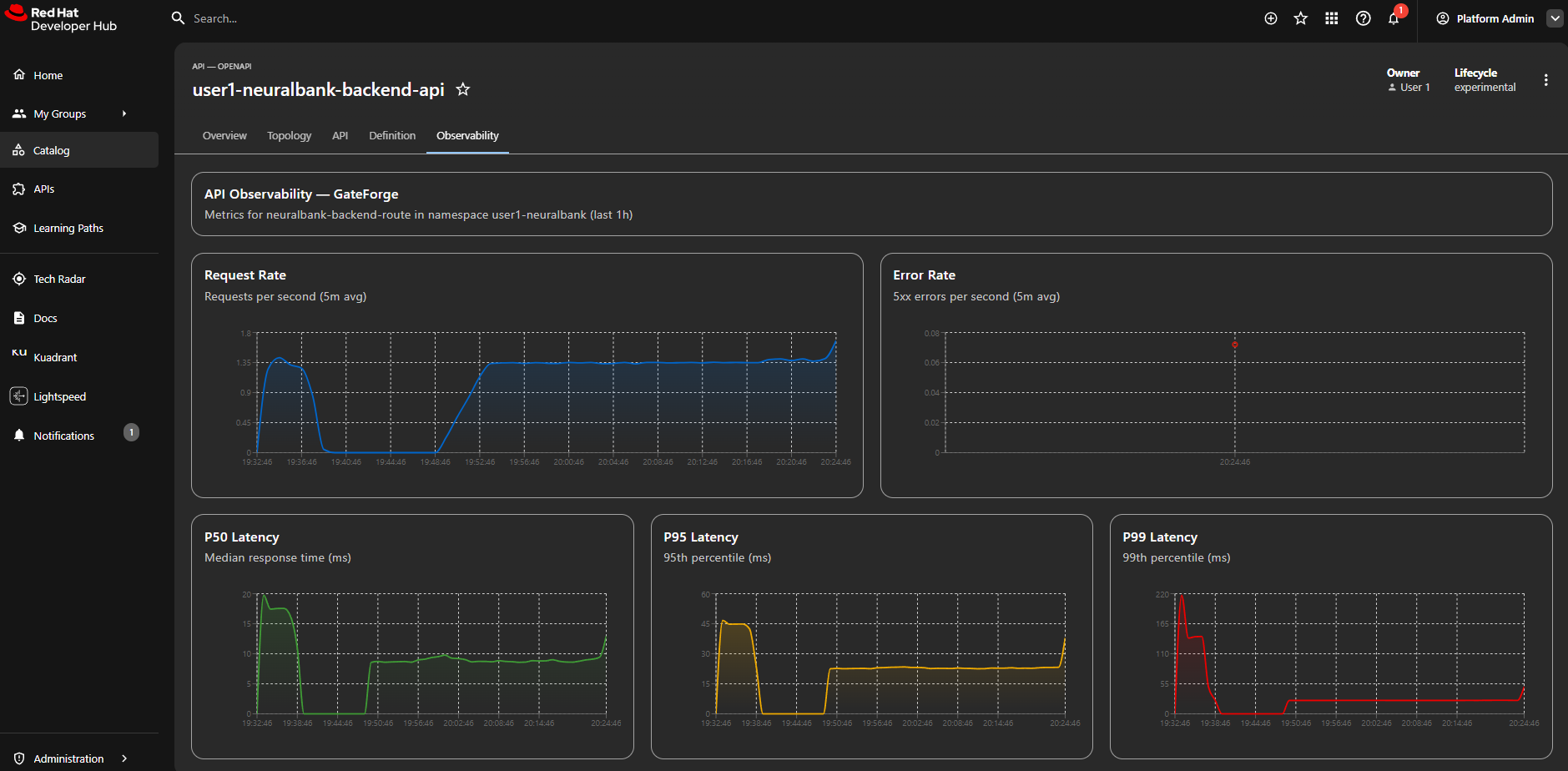The height and width of the screenshot is (771, 1568).
Task: Open APIs in the sidebar
Action: (x=79, y=189)
